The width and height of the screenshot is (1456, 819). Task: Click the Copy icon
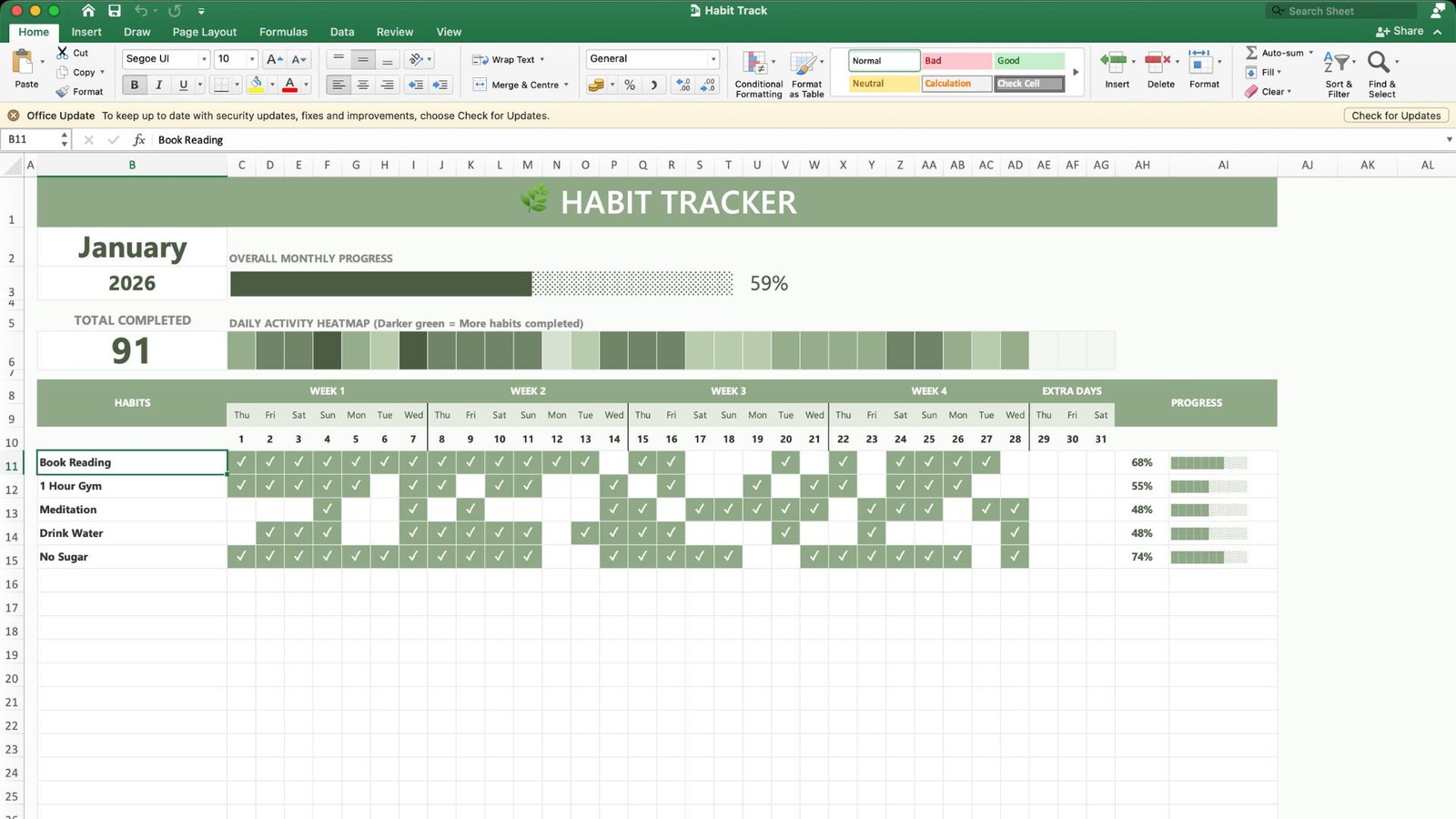pos(63,72)
